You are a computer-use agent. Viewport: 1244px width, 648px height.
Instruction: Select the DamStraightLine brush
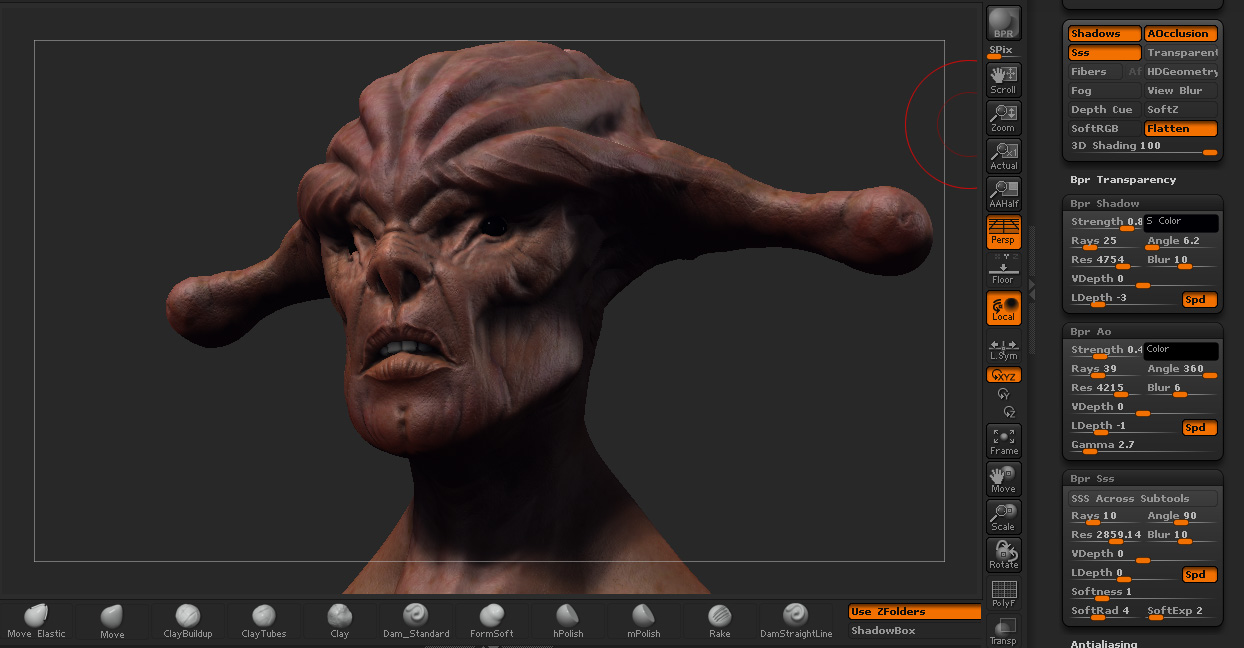pyautogui.click(x=796, y=621)
